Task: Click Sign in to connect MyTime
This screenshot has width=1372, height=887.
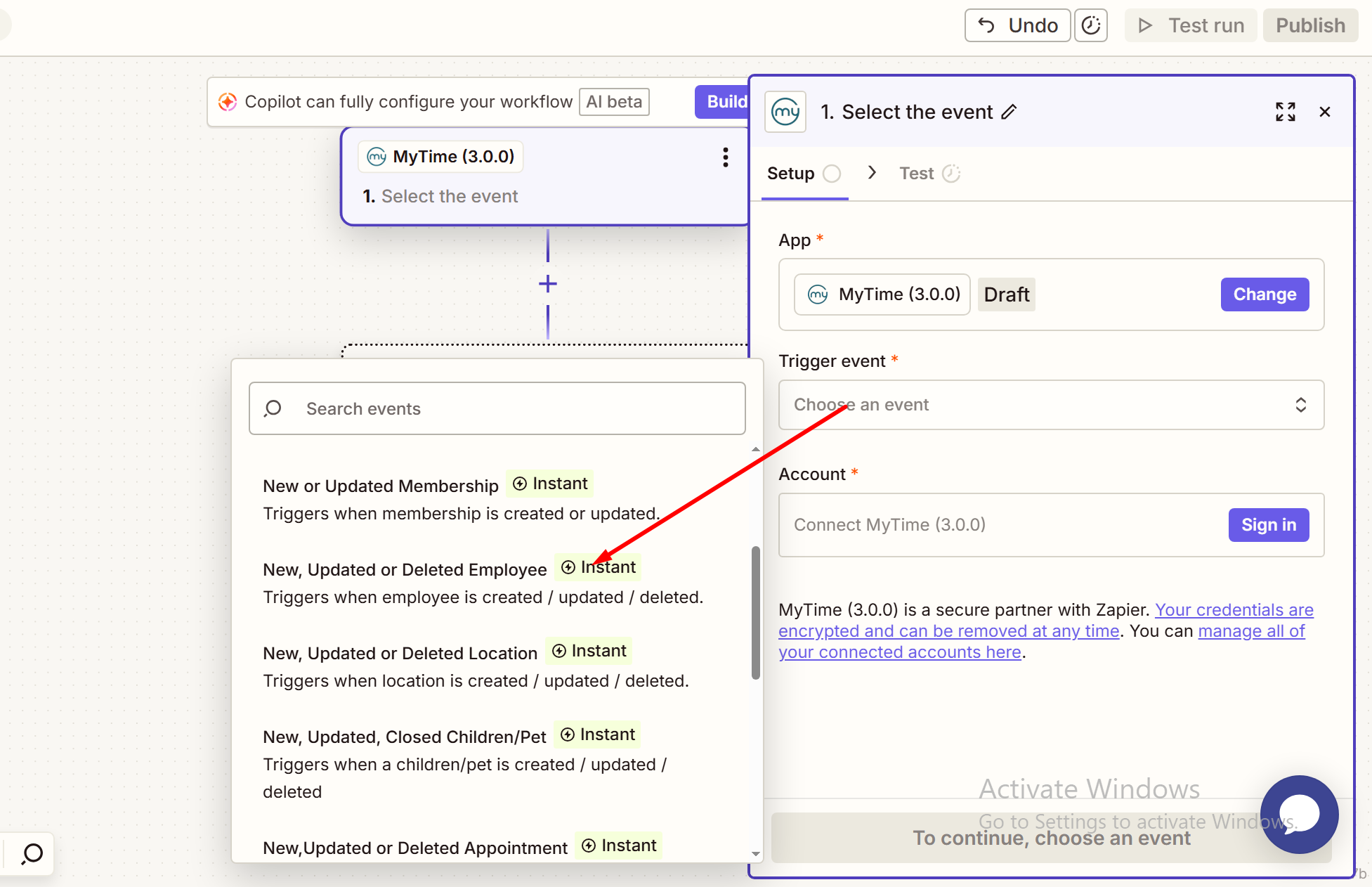Action: [x=1268, y=525]
